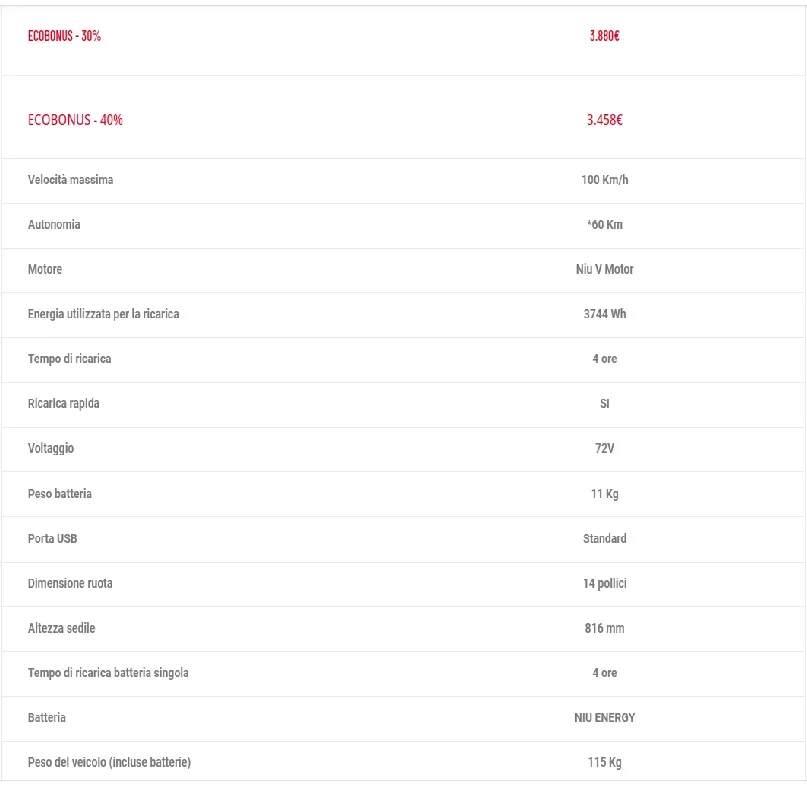
Task: Select the 100 Km/h value
Action: (x=604, y=180)
